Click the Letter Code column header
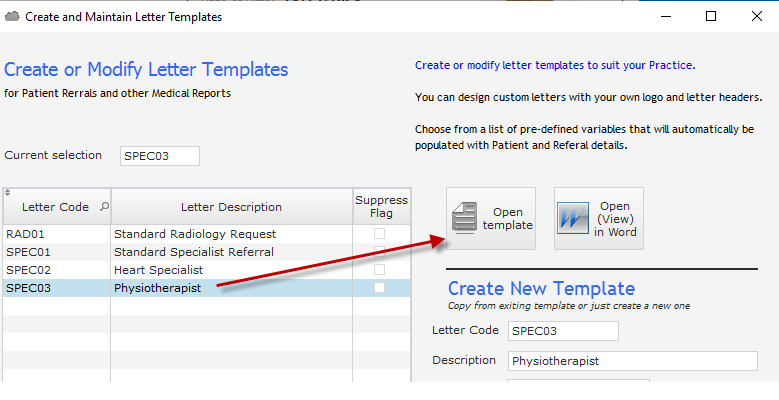This screenshot has height=400, width=779. (x=57, y=207)
